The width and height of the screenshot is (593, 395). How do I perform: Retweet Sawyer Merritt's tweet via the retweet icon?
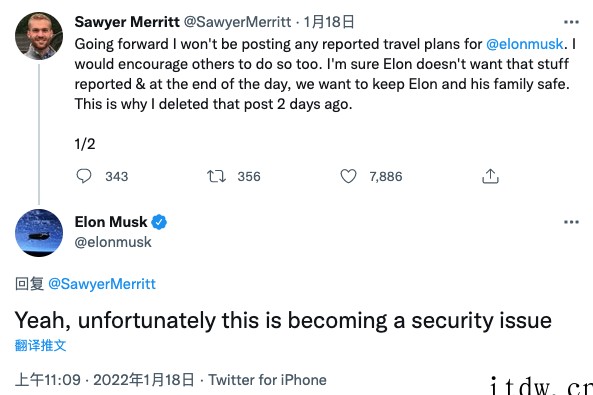coord(216,176)
